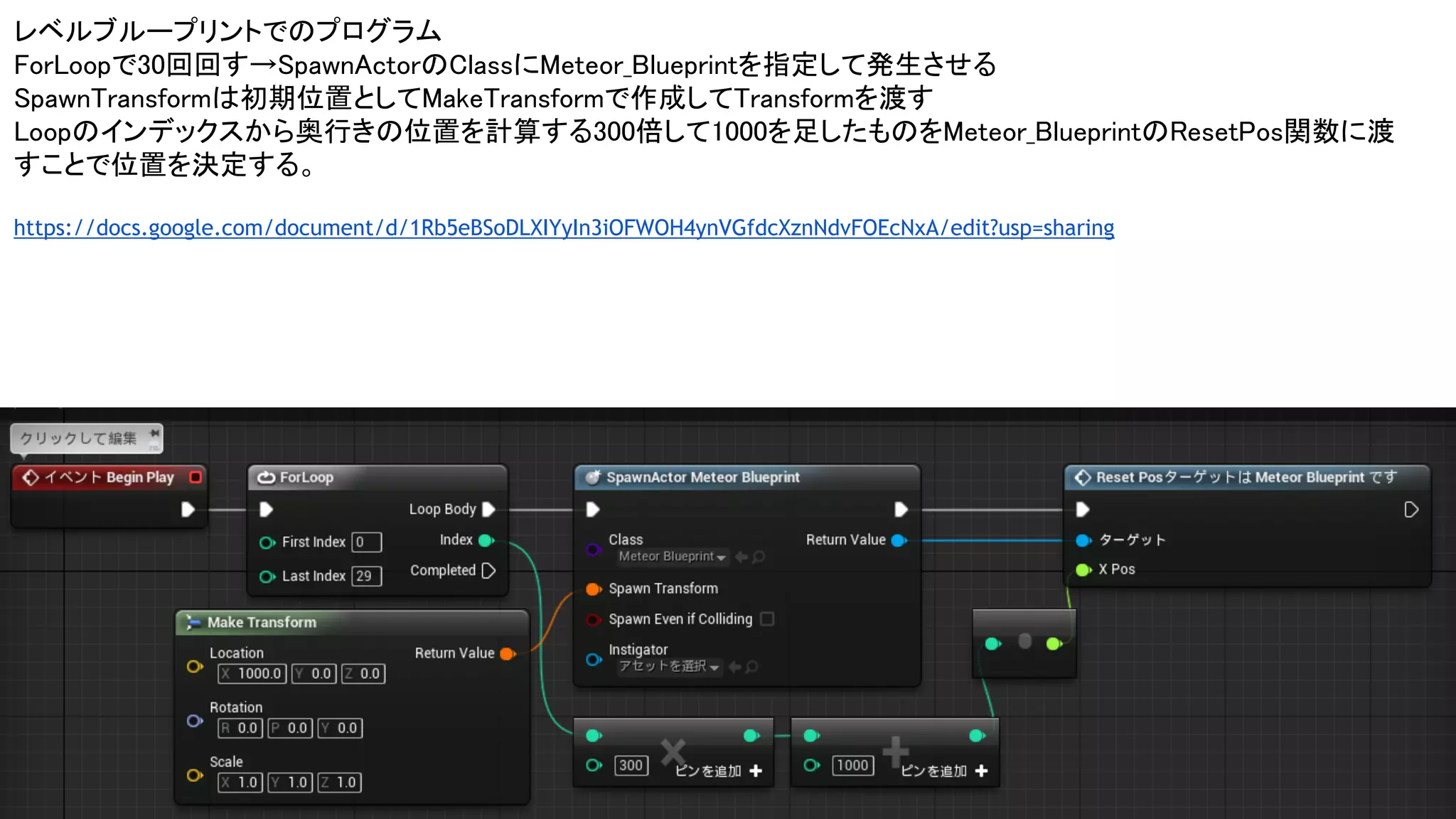Screen dimensions: 1456x819
Task: Click the browse magnifier next to Class
Action: coord(759,557)
